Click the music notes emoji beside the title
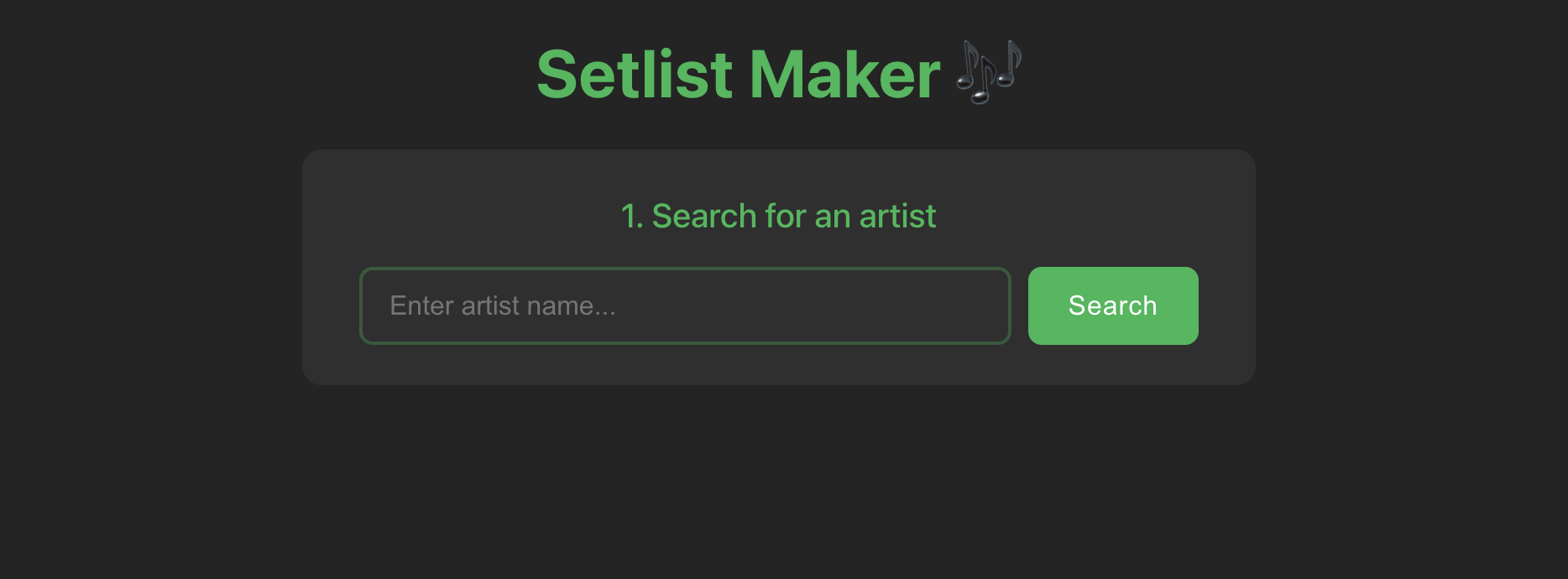The width and height of the screenshot is (1568, 579). pyautogui.click(x=987, y=73)
